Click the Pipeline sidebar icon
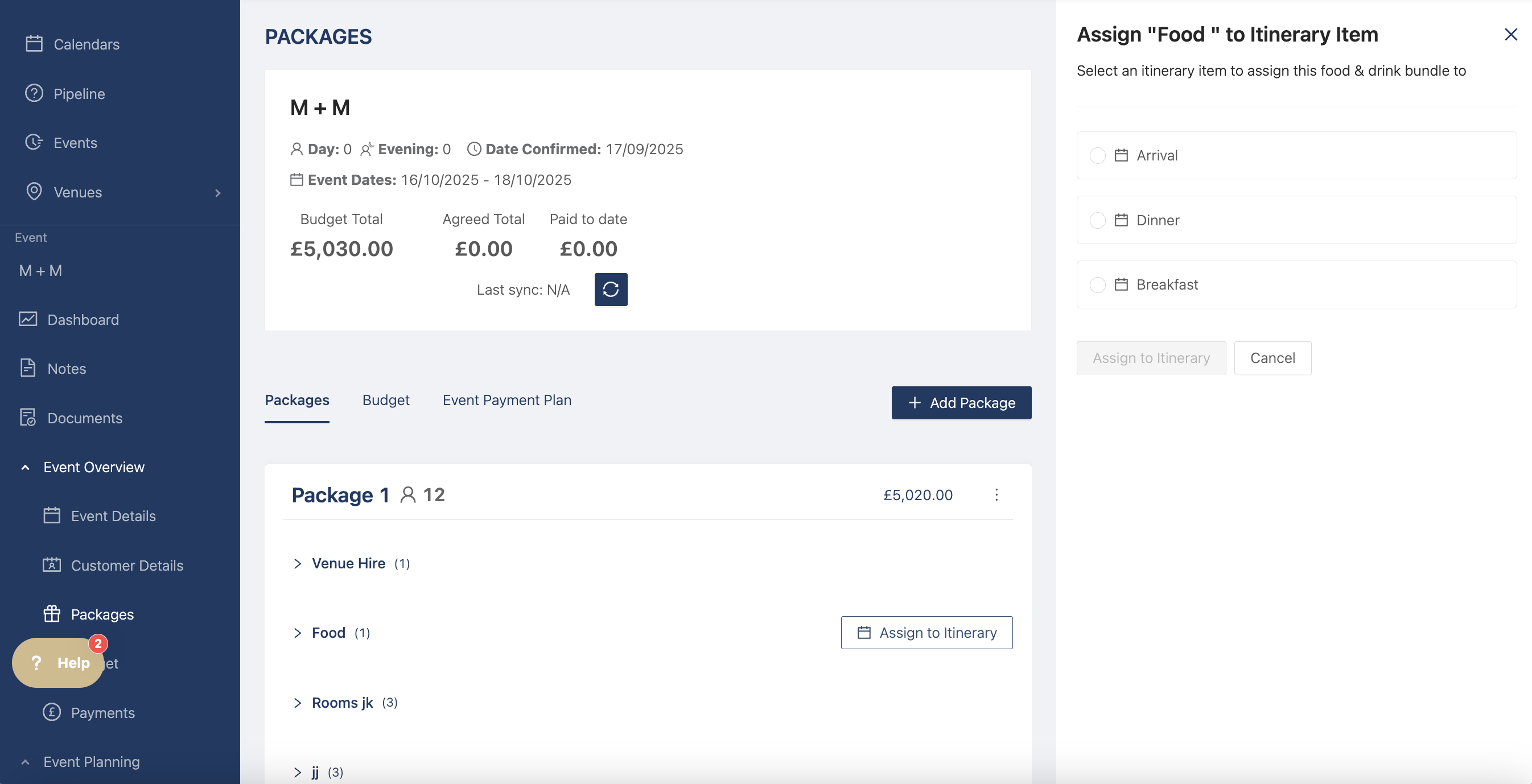 pos(34,93)
